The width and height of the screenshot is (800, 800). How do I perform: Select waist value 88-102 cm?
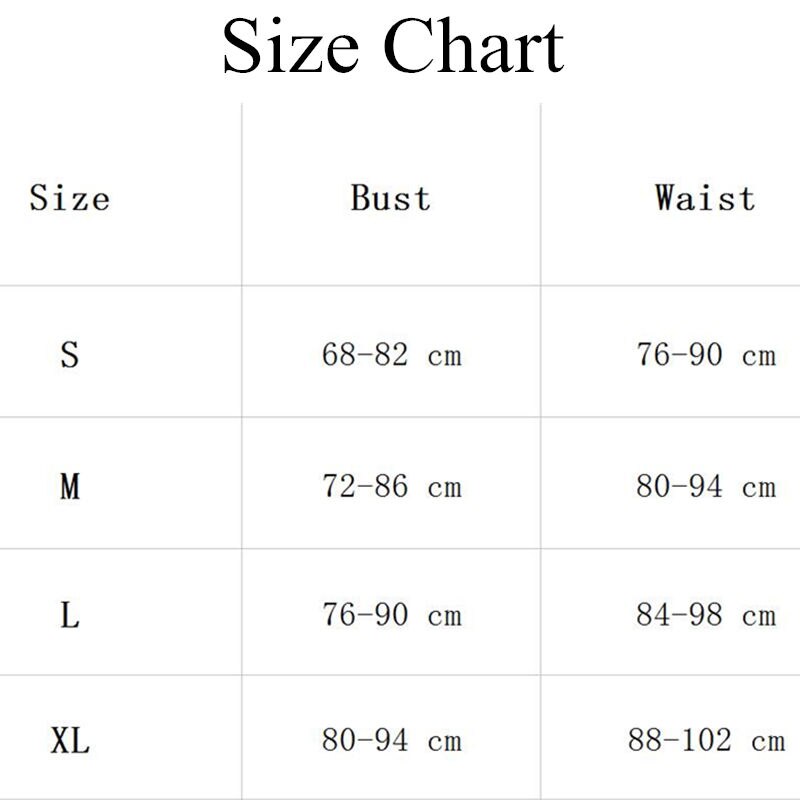click(707, 740)
